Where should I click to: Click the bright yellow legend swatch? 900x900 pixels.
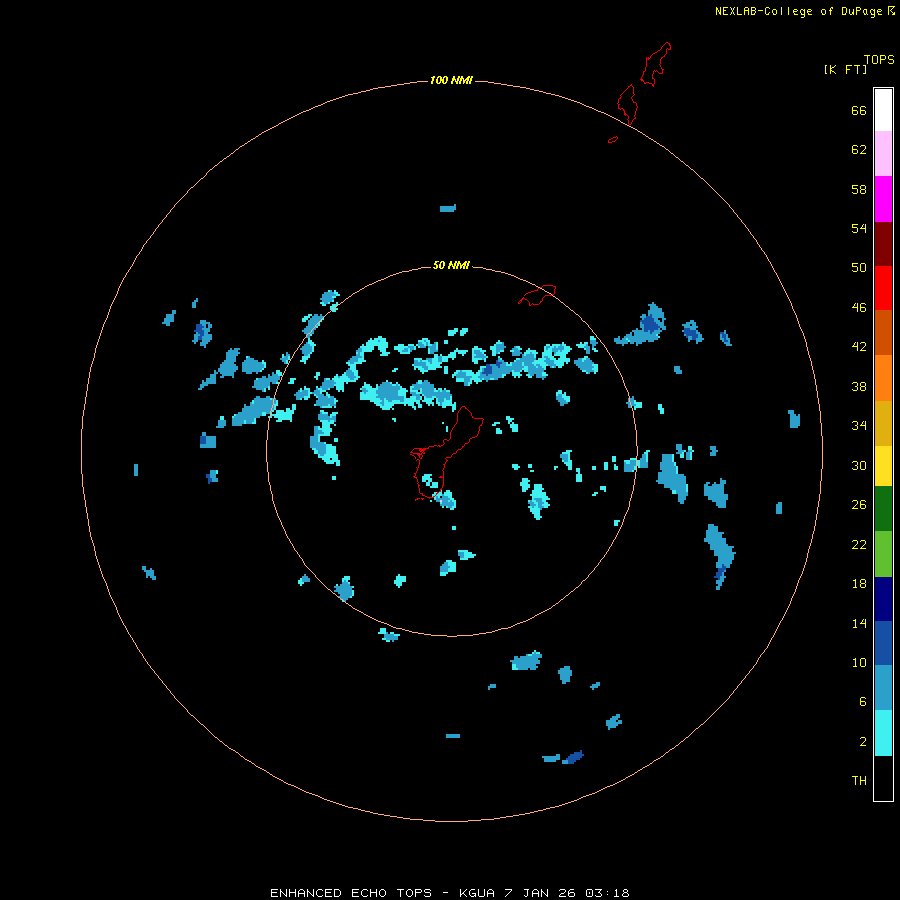[x=883, y=466]
